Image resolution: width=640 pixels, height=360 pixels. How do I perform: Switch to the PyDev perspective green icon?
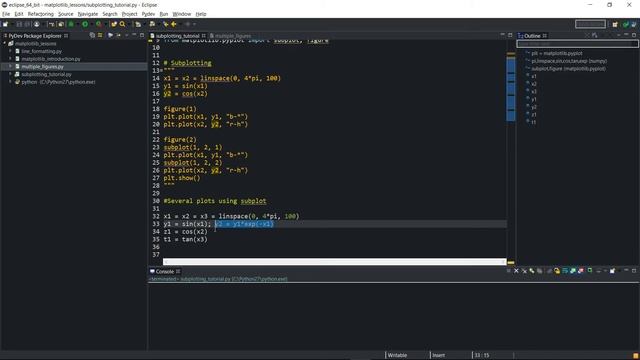point(626,24)
